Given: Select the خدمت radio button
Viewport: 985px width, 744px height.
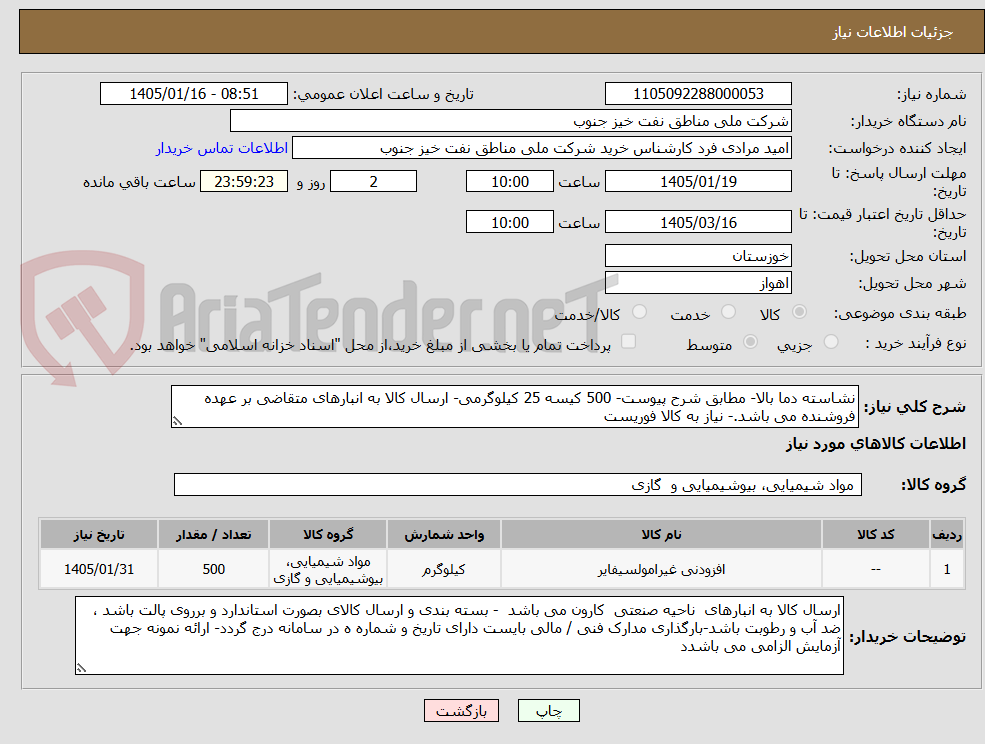Looking at the screenshot, I should point(729,312).
